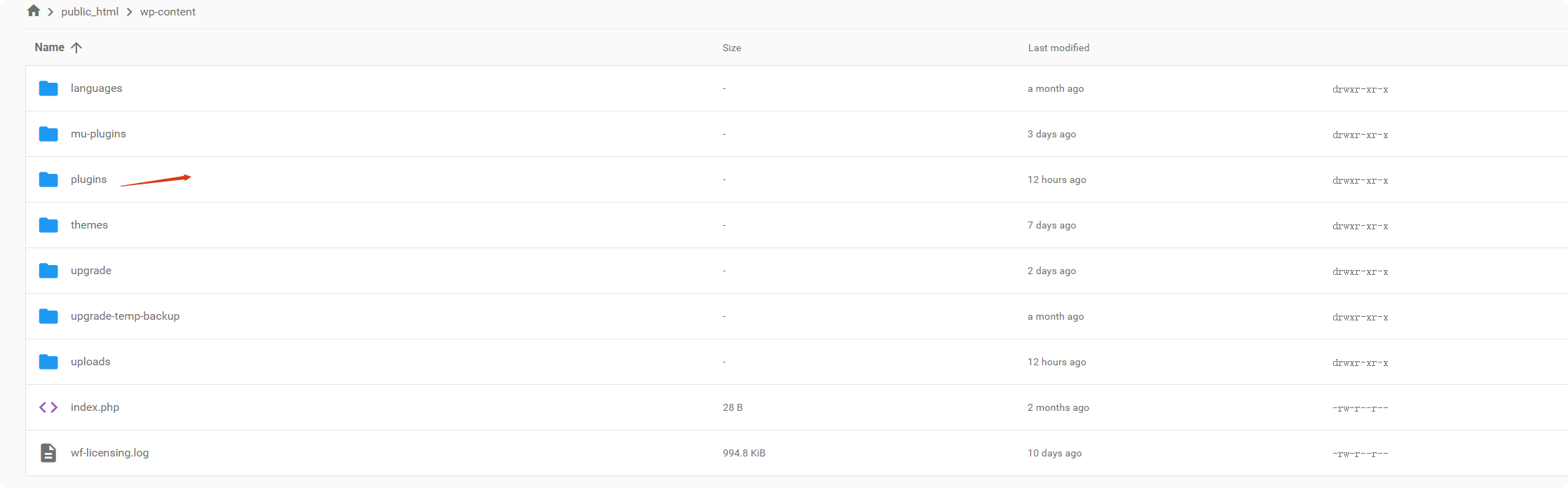This screenshot has width=1568, height=488.
Task: Select the wf-licensing.log file name
Action: point(110,453)
